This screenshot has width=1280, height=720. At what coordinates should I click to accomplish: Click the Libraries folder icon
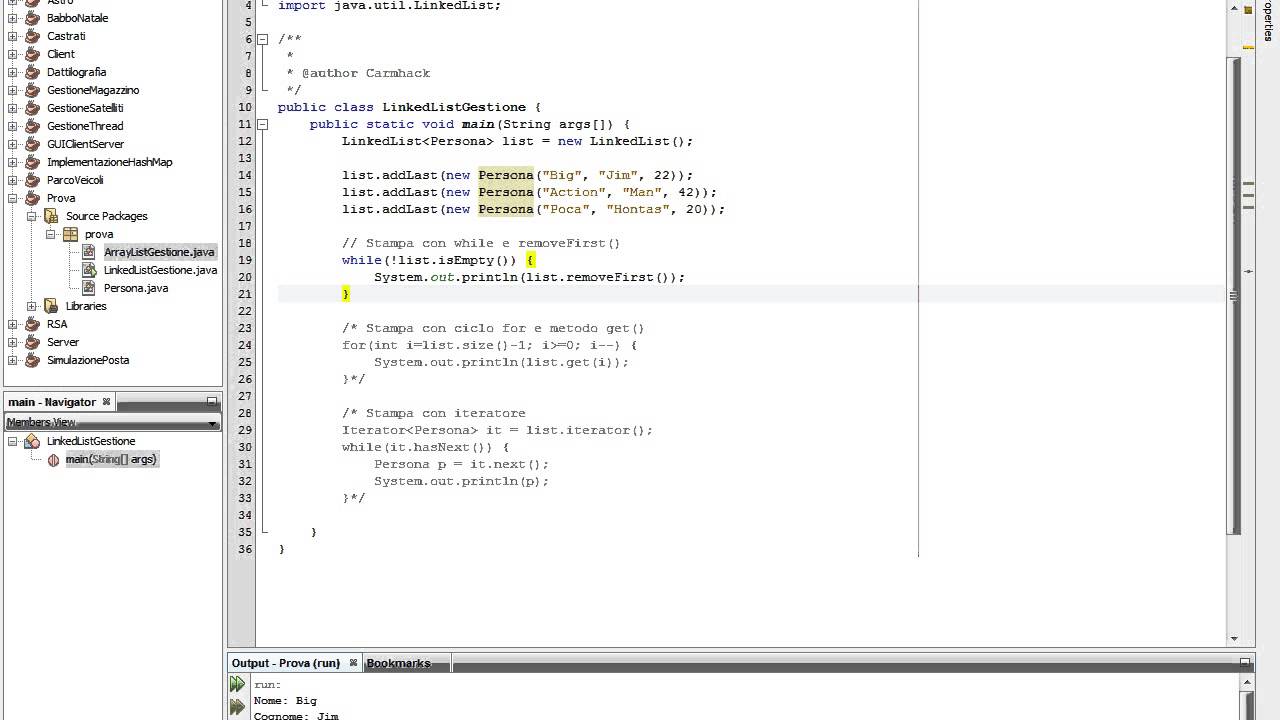click(x=51, y=306)
